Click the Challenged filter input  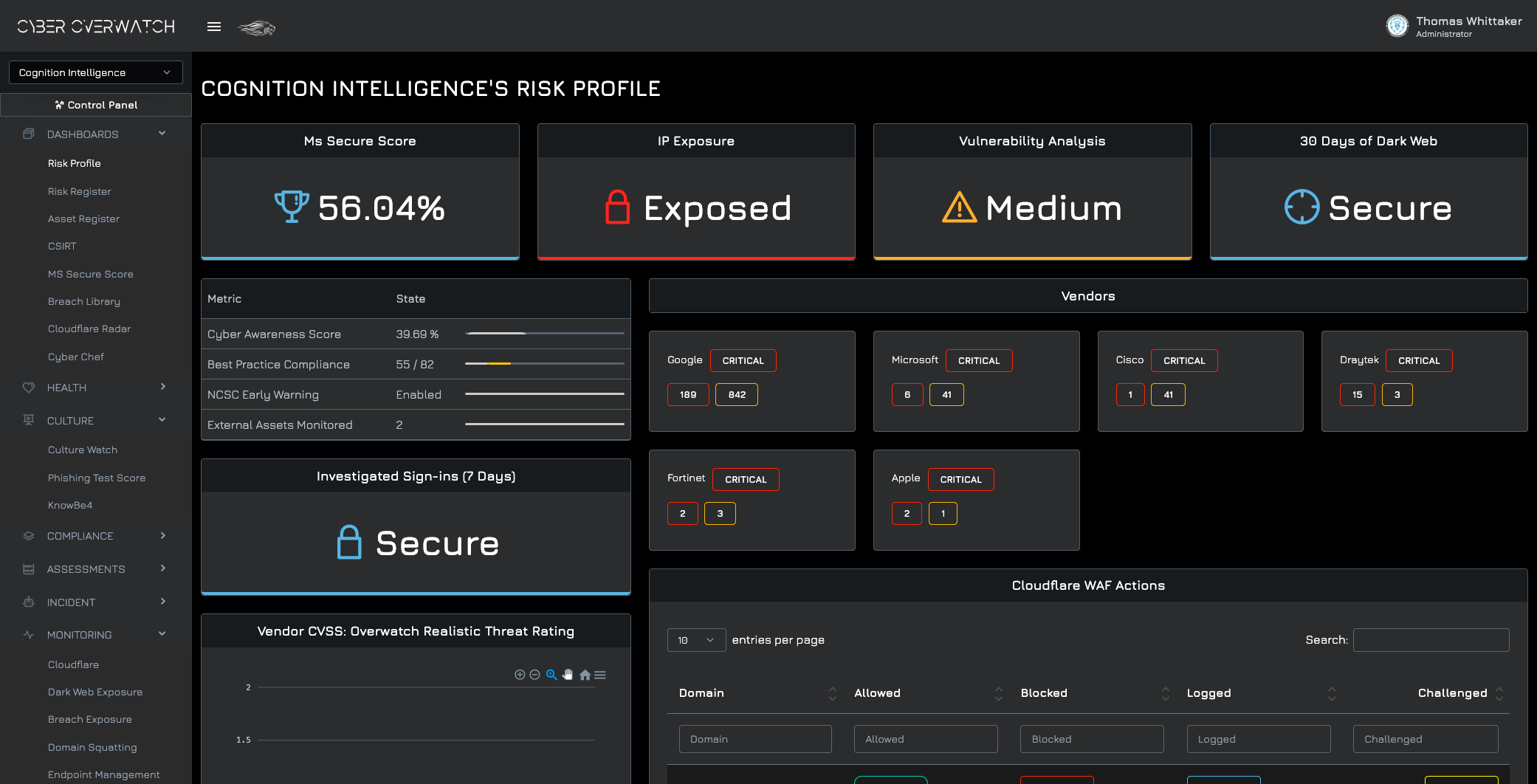click(1426, 739)
